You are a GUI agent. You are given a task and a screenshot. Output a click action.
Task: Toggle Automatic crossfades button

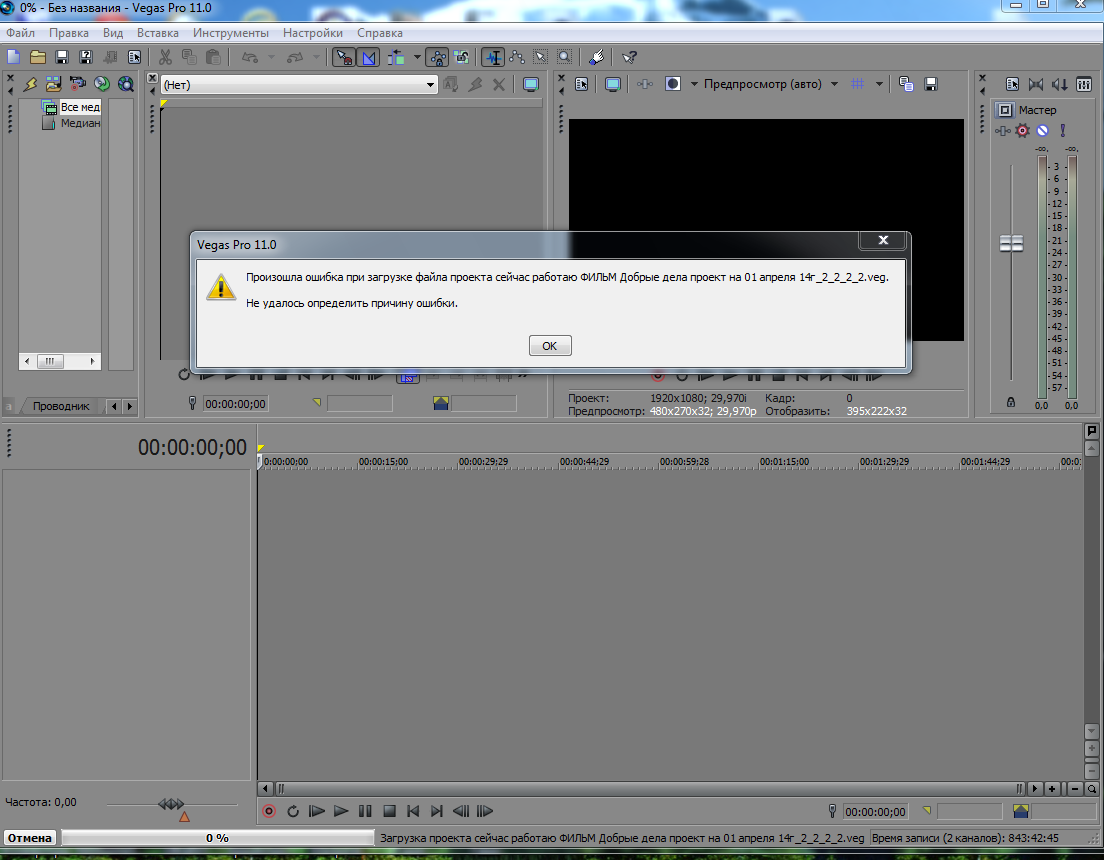point(369,57)
